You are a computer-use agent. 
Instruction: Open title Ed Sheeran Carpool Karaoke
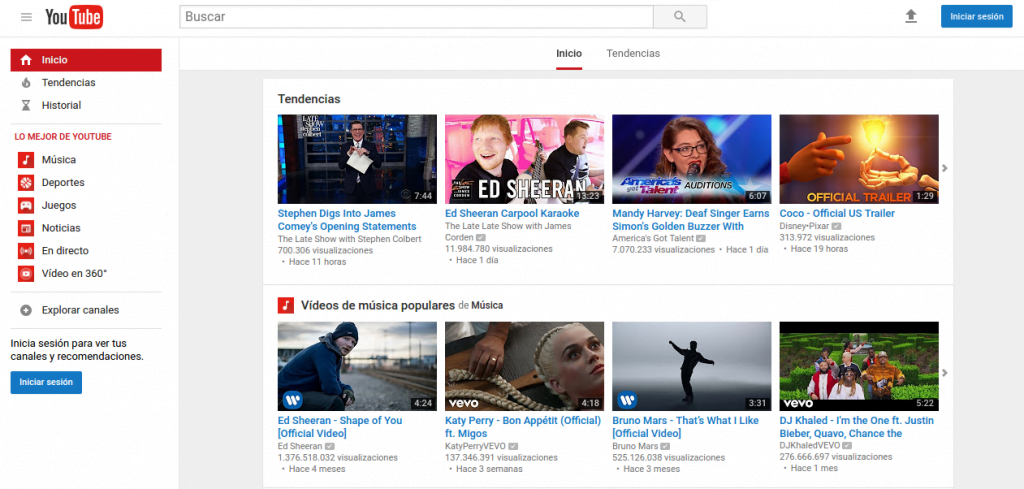[x=512, y=213]
